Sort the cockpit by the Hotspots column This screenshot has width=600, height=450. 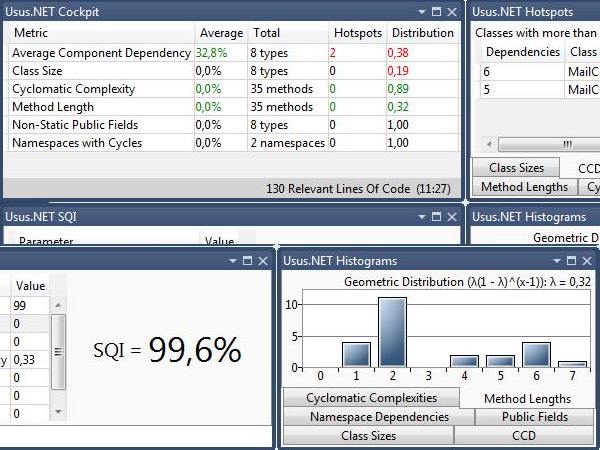click(357, 33)
